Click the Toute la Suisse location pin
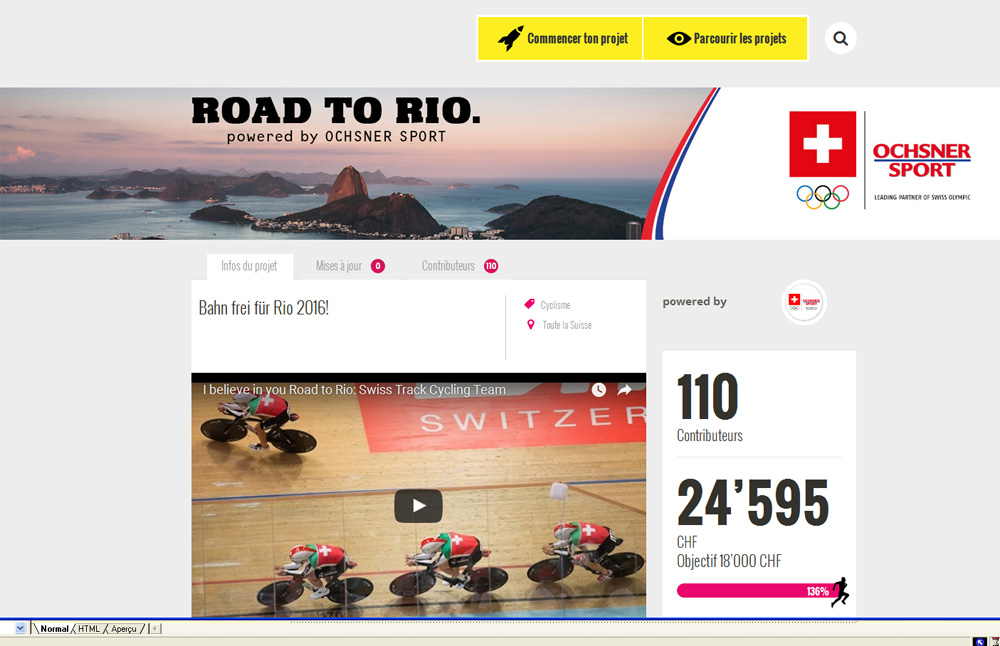The width and height of the screenshot is (1000, 646). (x=530, y=325)
